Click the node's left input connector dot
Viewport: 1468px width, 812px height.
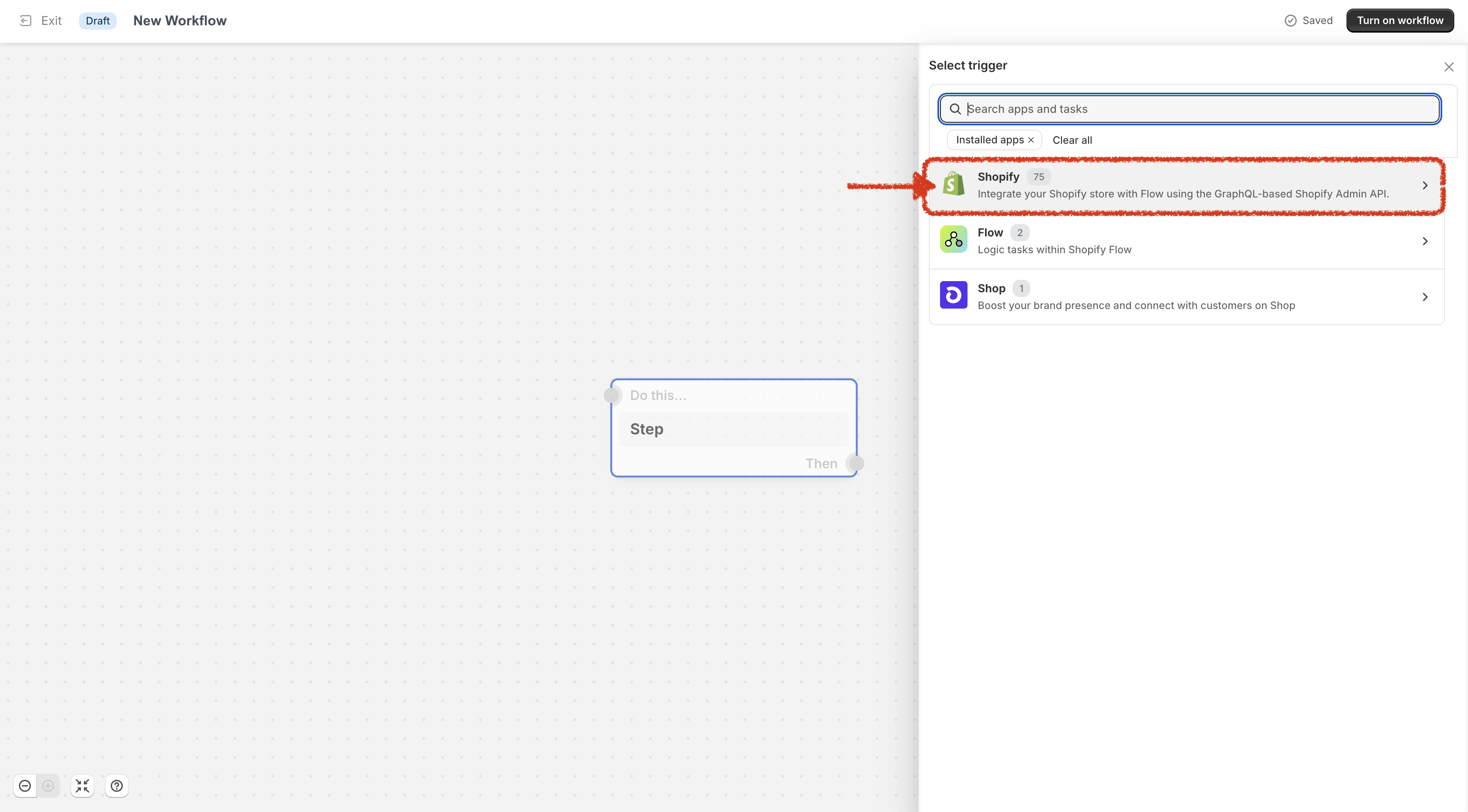[x=612, y=395]
